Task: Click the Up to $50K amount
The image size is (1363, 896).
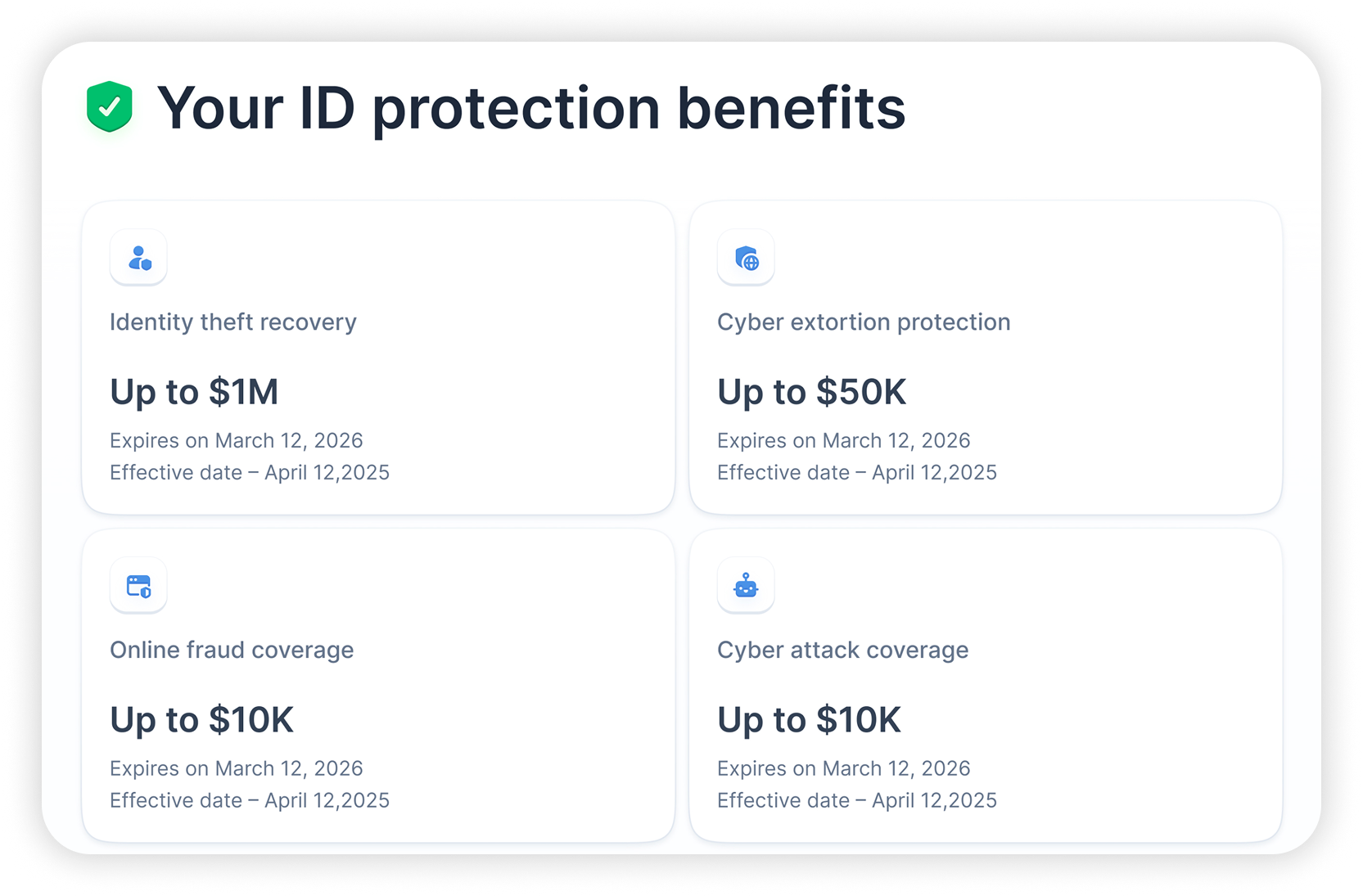Action: (x=811, y=392)
